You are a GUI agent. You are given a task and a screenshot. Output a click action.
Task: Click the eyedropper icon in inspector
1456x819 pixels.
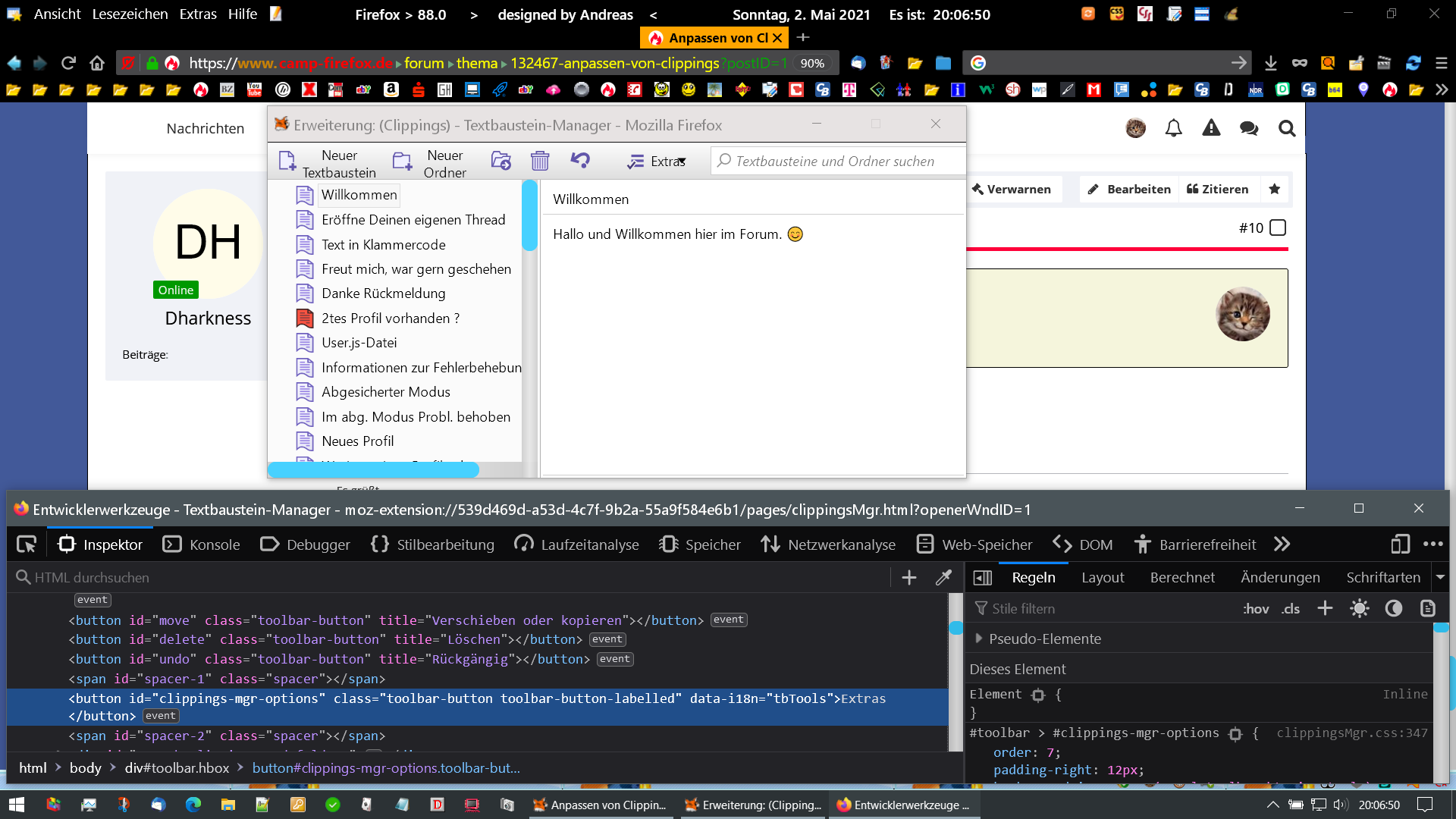point(943,578)
